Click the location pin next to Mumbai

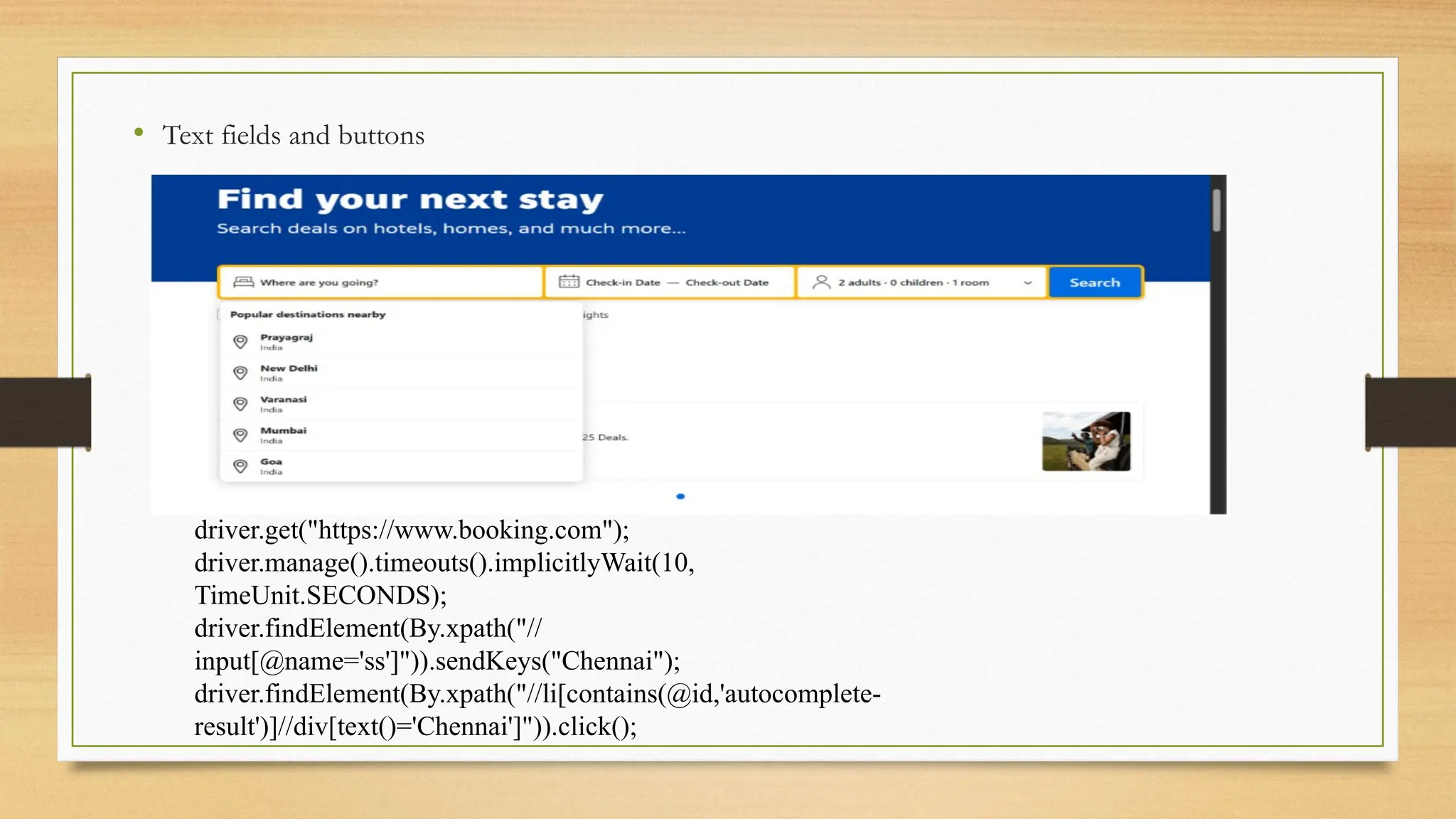pos(240,435)
